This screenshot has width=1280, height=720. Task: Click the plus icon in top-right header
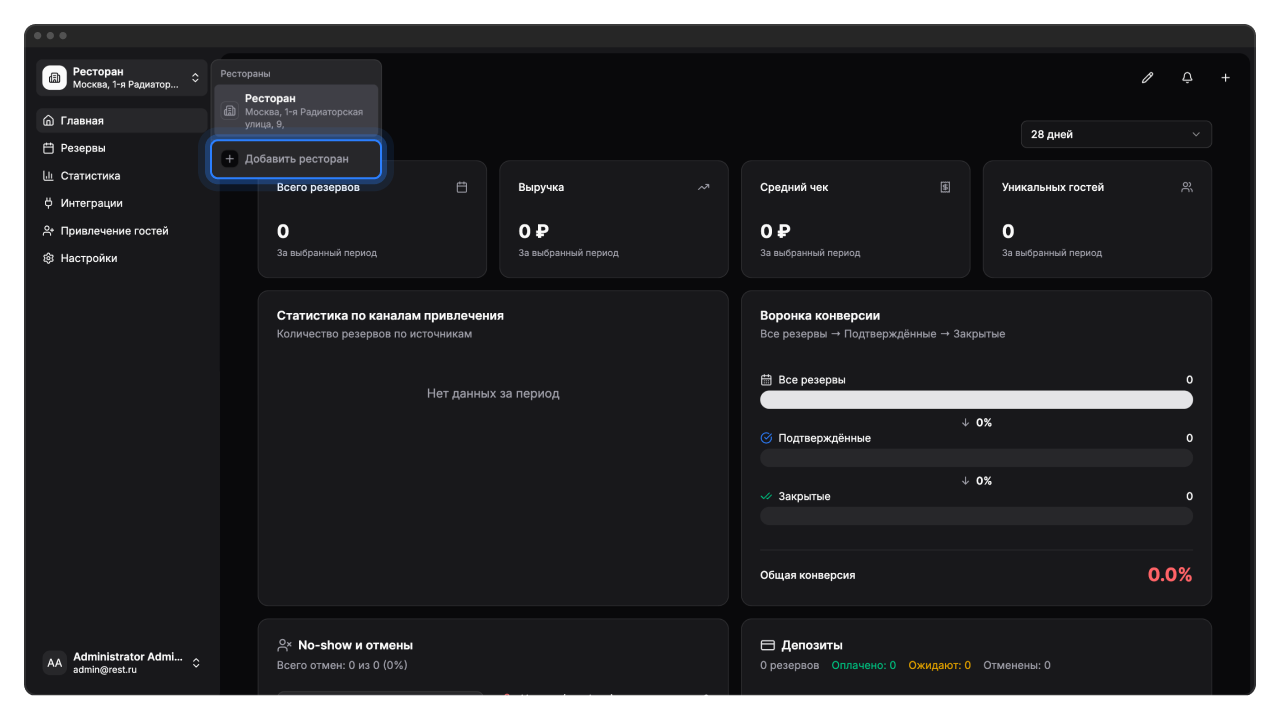click(1225, 78)
